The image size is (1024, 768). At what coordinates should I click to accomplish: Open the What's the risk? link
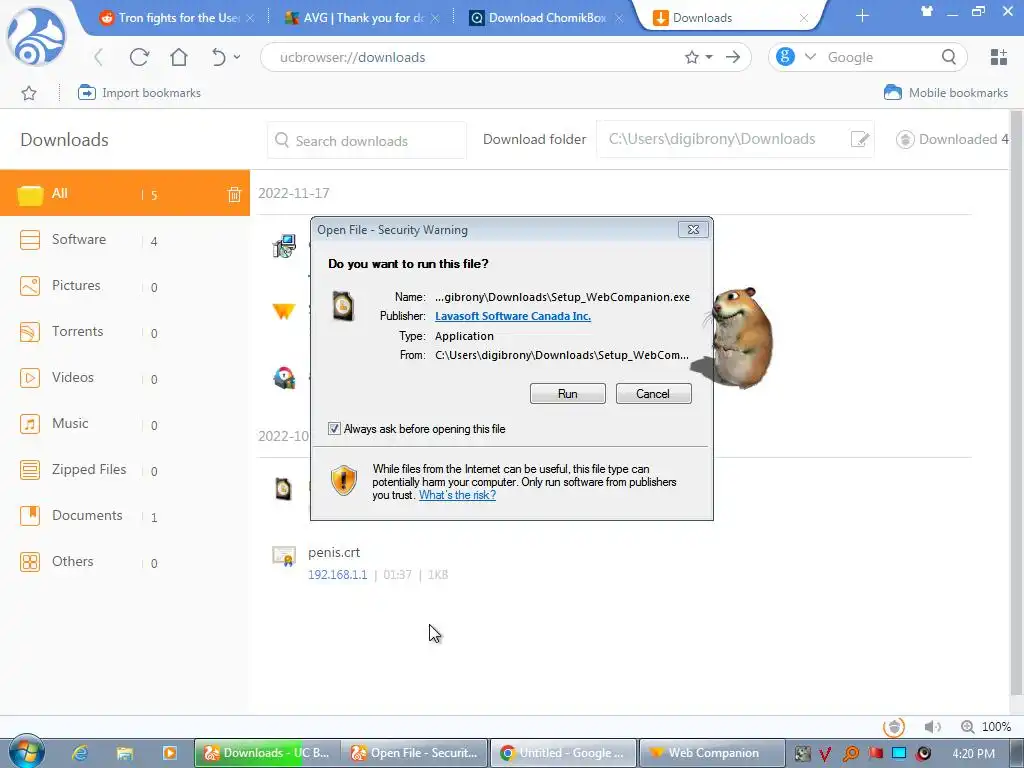pyautogui.click(x=457, y=495)
